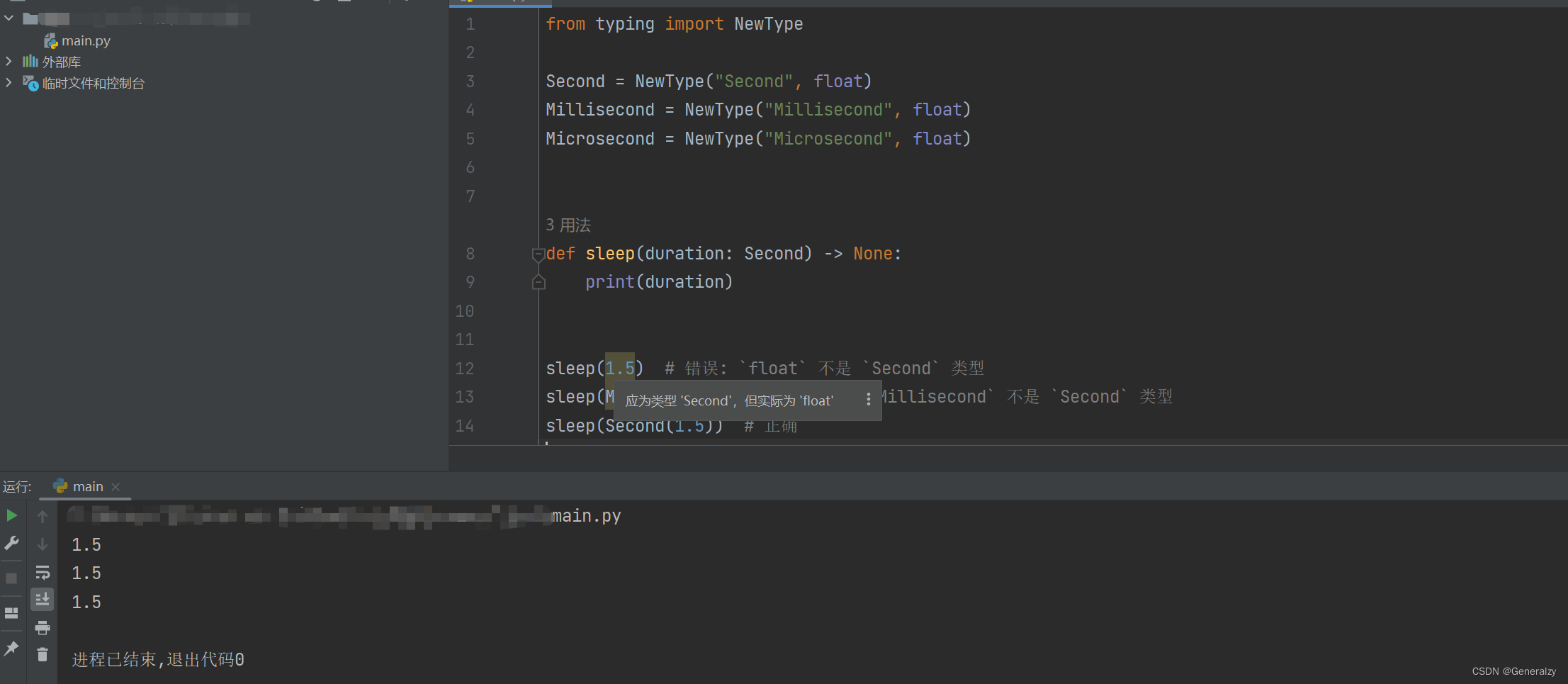Image resolution: width=1568 pixels, height=684 pixels.
Task: Expand the 临时文件和控制台 node
Action: (9, 83)
